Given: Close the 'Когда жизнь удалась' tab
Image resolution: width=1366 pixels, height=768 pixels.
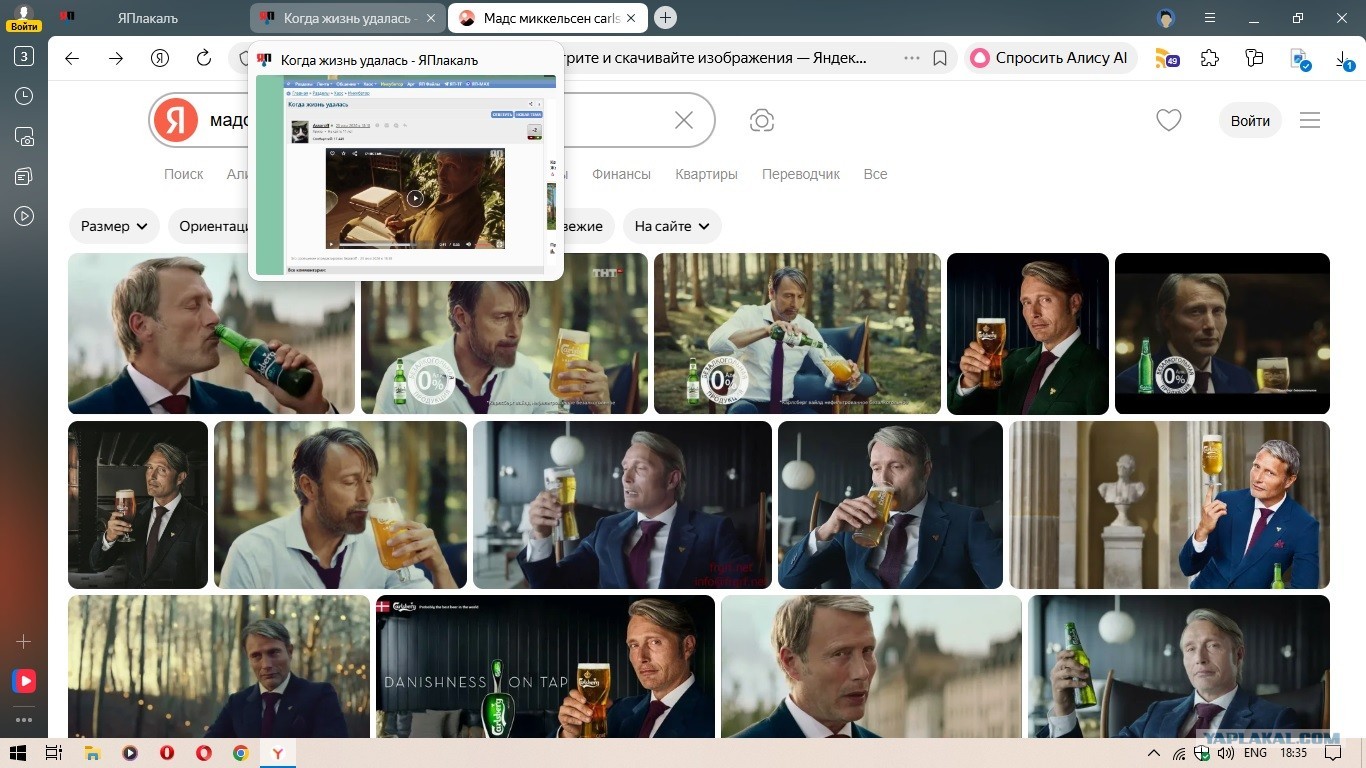Looking at the screenshot, I should coord(431,18).
